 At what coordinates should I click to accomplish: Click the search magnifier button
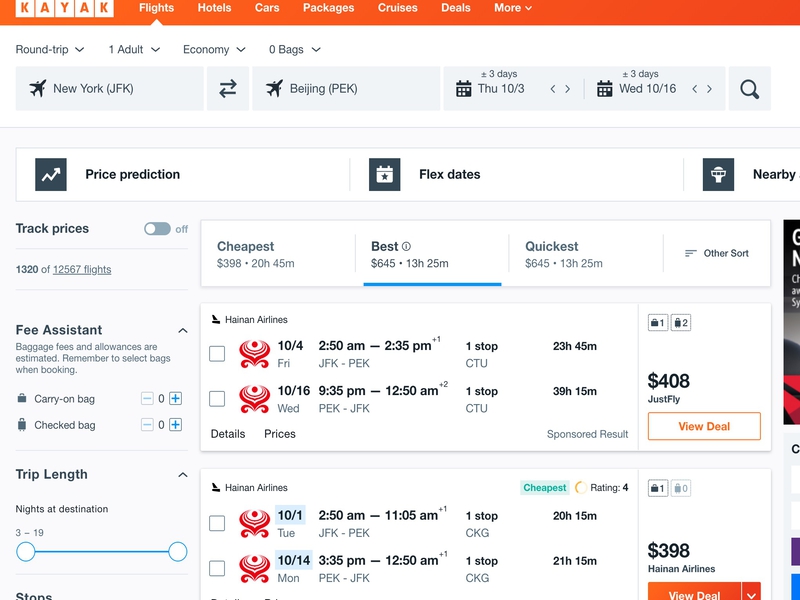pos(749,89)
